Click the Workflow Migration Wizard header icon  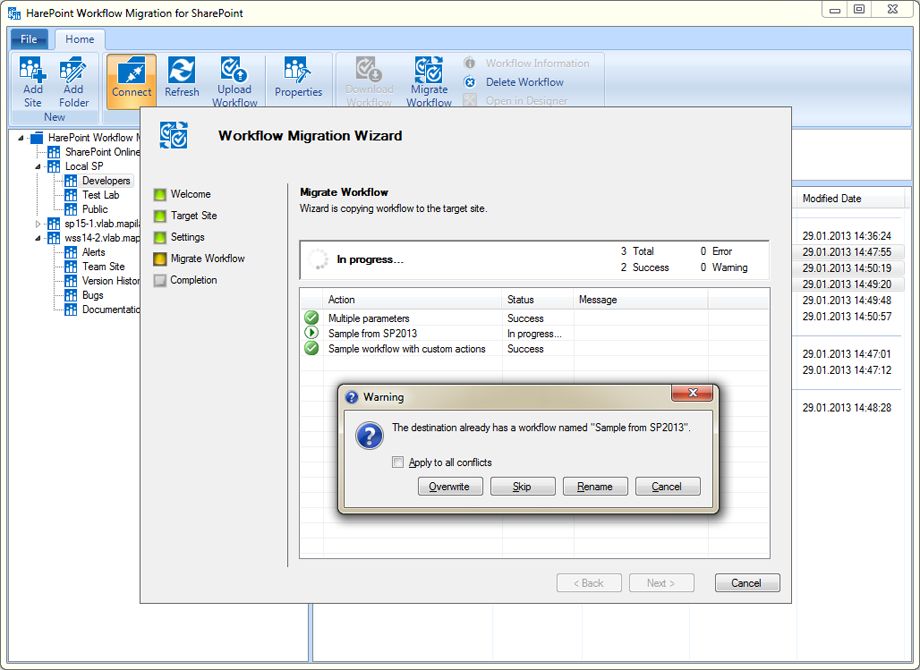click(174, 136)
